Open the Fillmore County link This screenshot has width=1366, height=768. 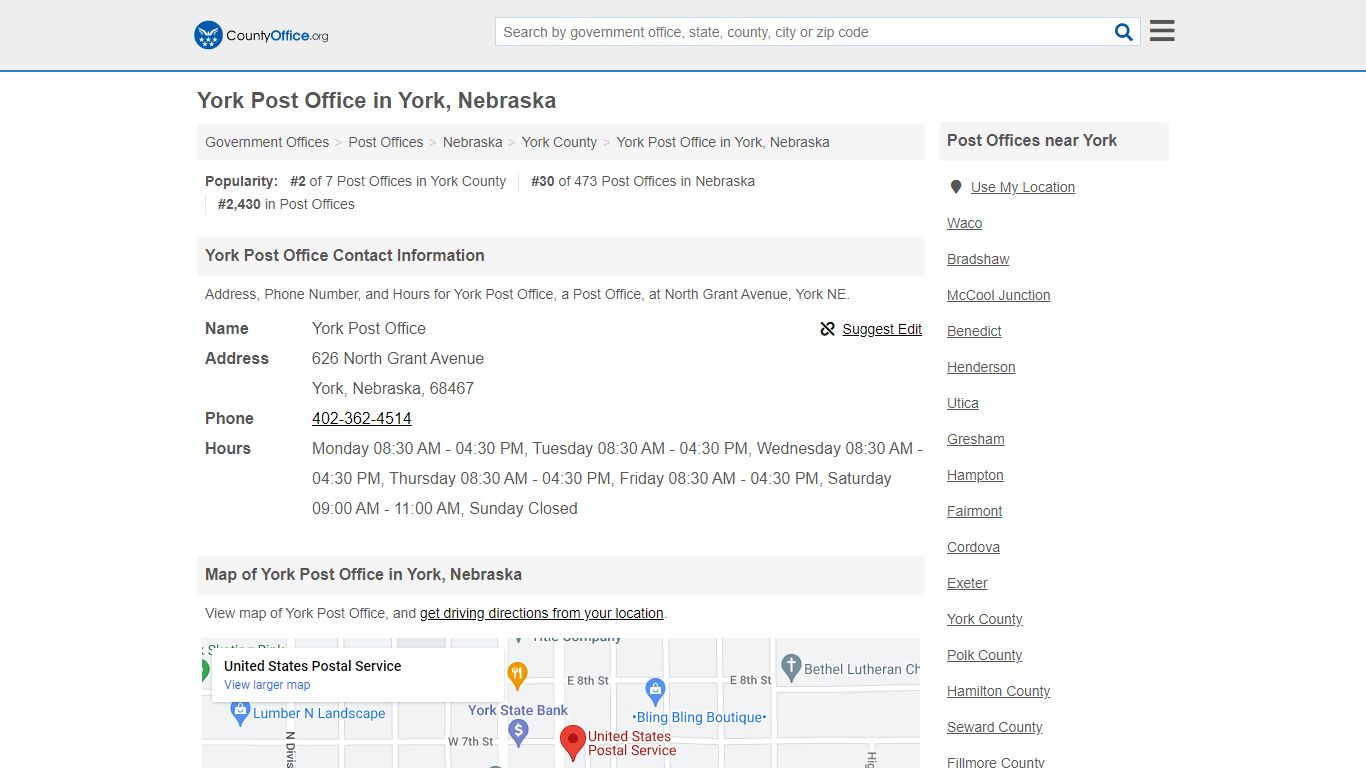[x=996, y=762]
